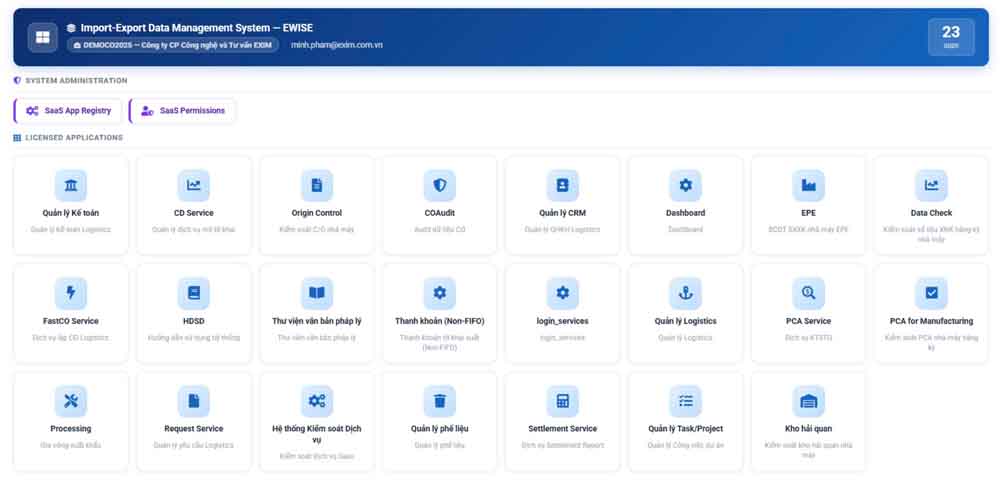Screen dimensions: 1000x496
Task: Click the 'COAudit' title text
Action: coord(439,213)
